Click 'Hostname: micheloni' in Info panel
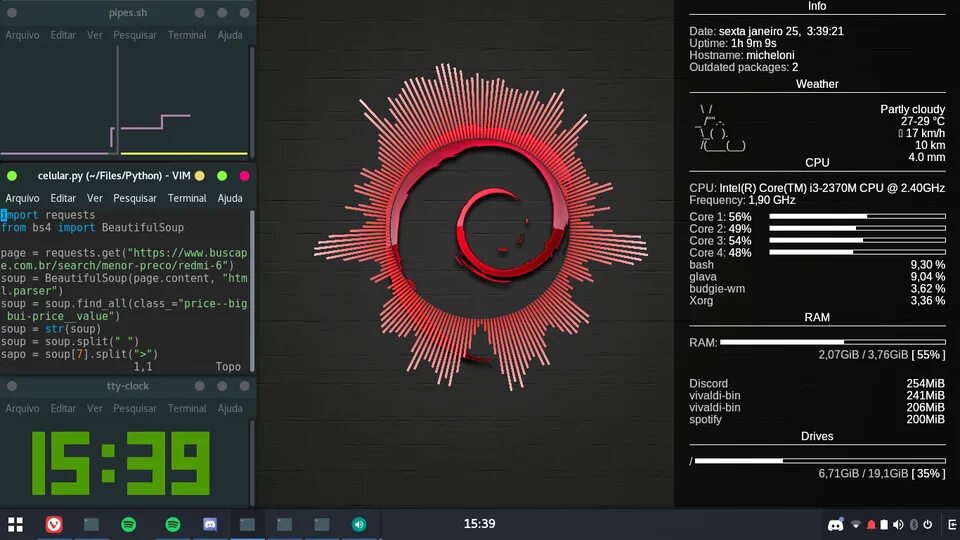This screenshot has height=540, width=960. pos(741,55)
